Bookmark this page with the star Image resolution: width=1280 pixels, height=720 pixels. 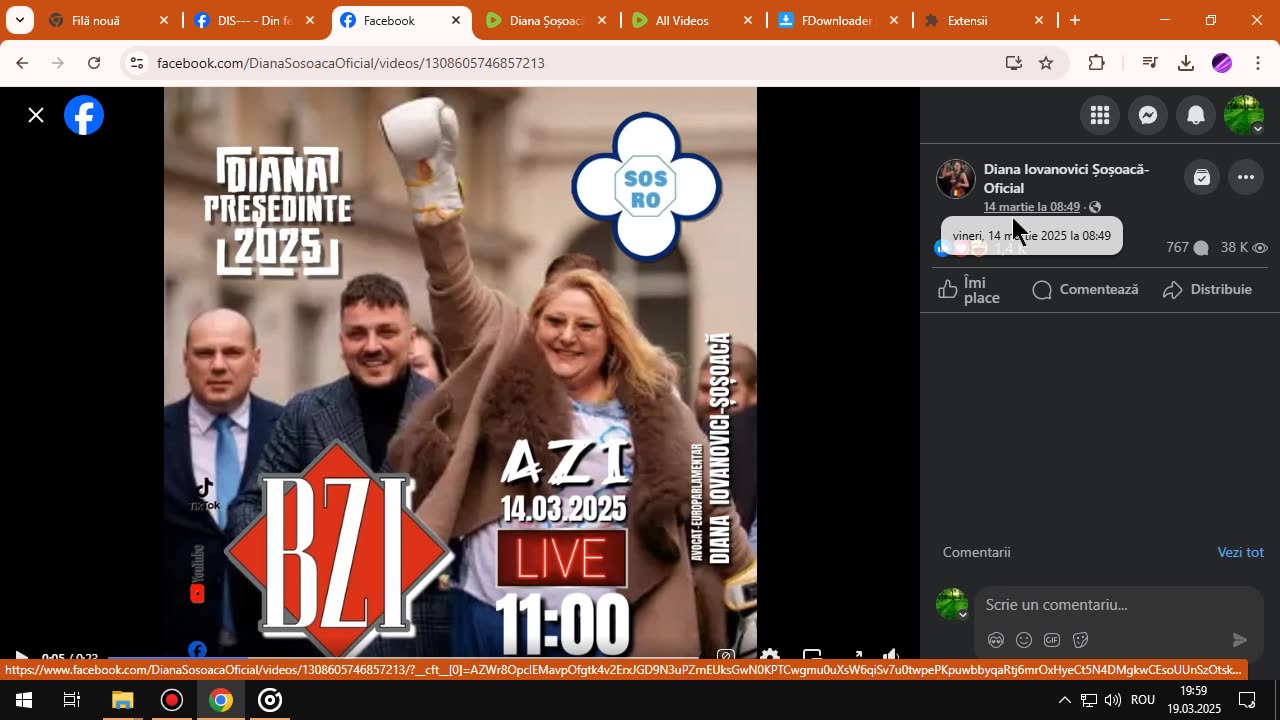[1046, 63]
